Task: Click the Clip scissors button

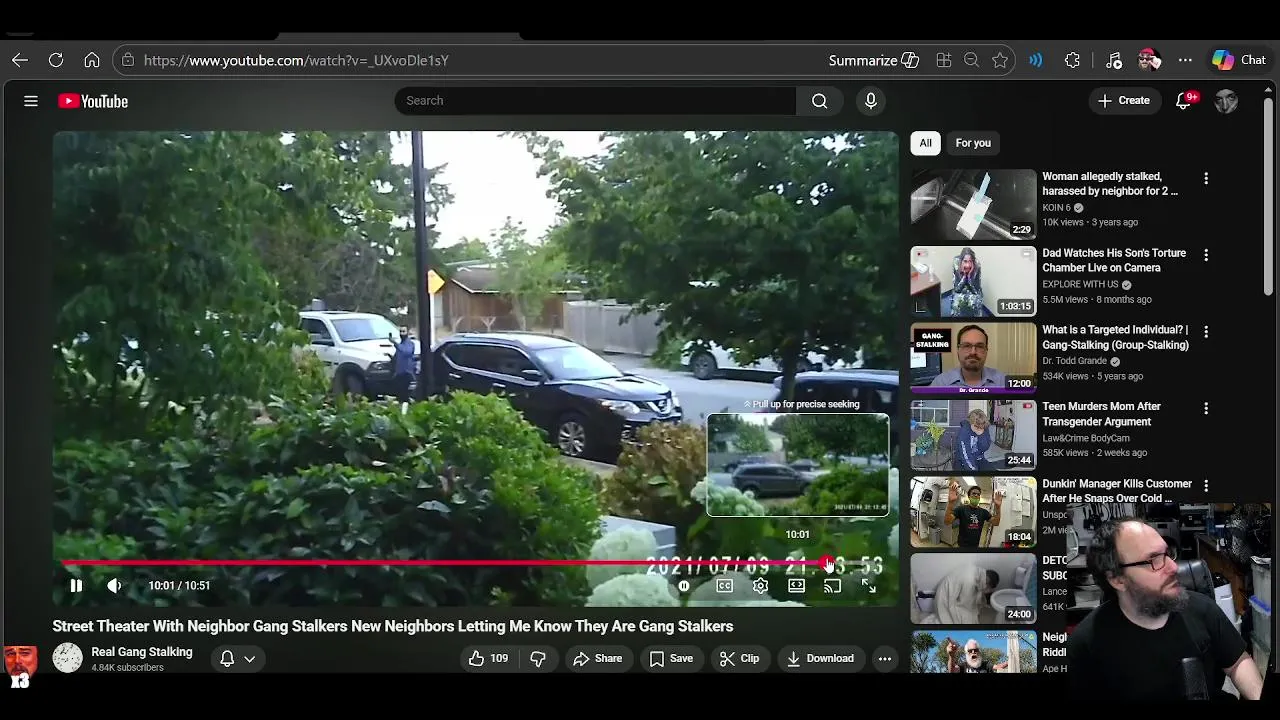Action: click(x=740, y=658)
